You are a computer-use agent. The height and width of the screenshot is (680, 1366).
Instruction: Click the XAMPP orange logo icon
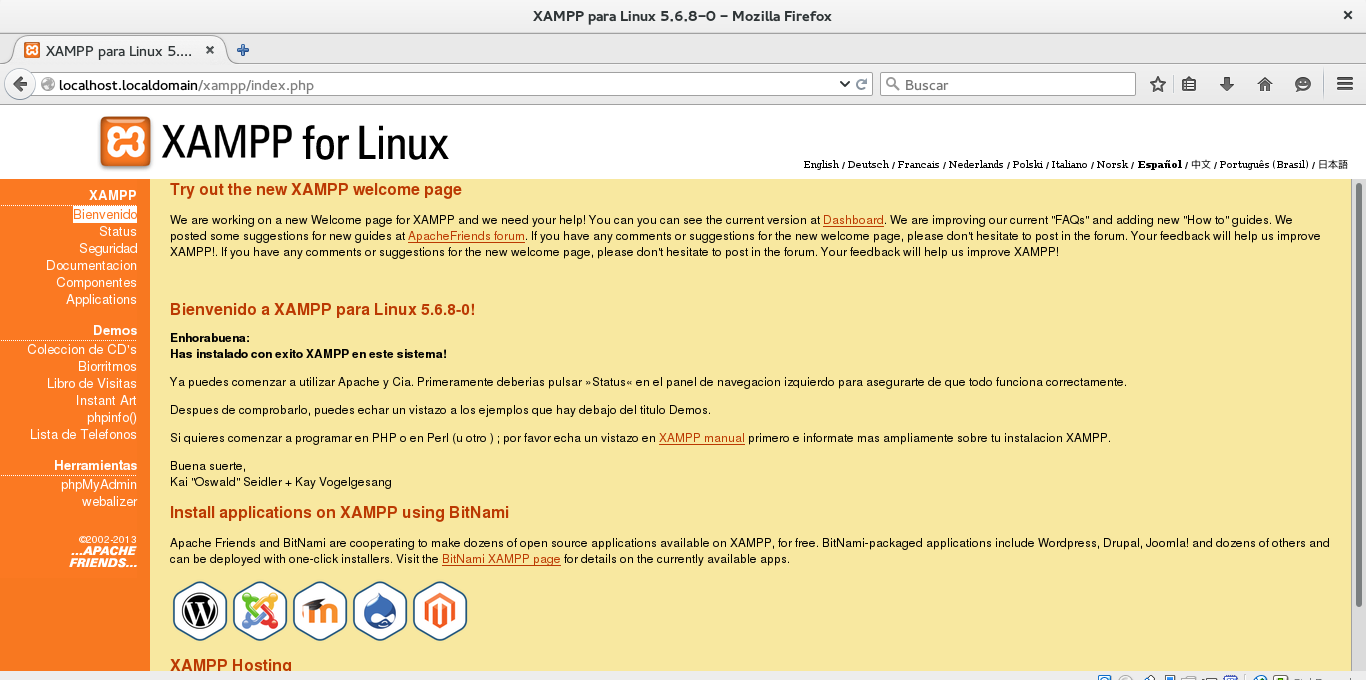[125, 142]
